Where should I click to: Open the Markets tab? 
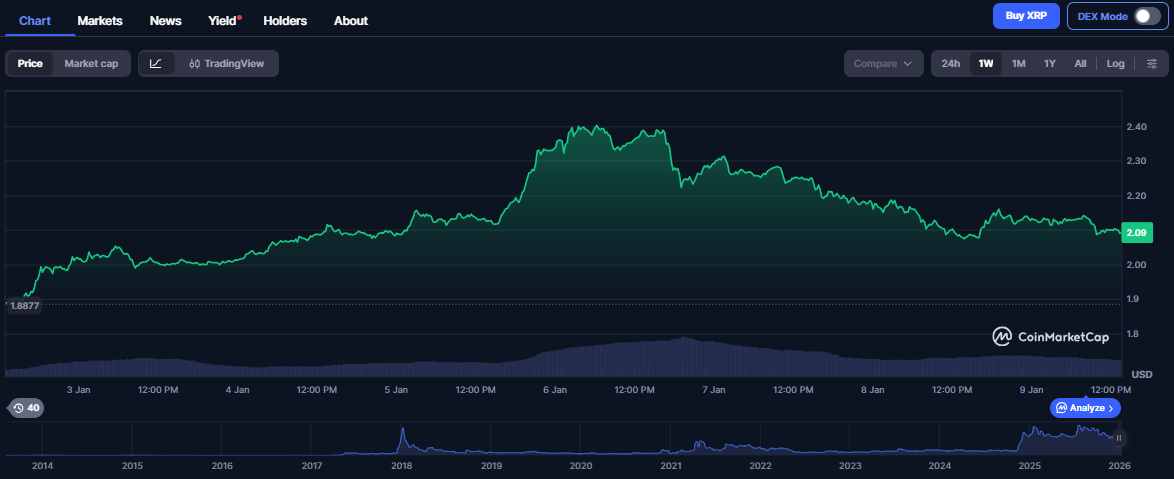(100, 20)
